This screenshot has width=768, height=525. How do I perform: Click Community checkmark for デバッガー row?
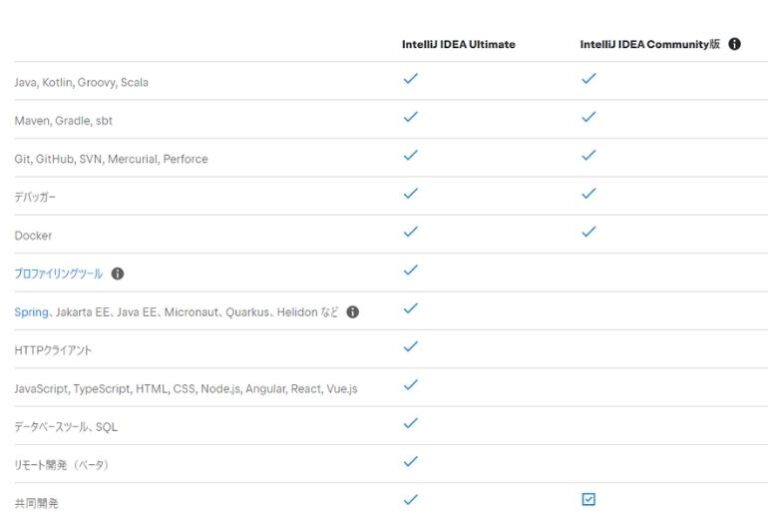pyautogui.click(x=588, y=194)
